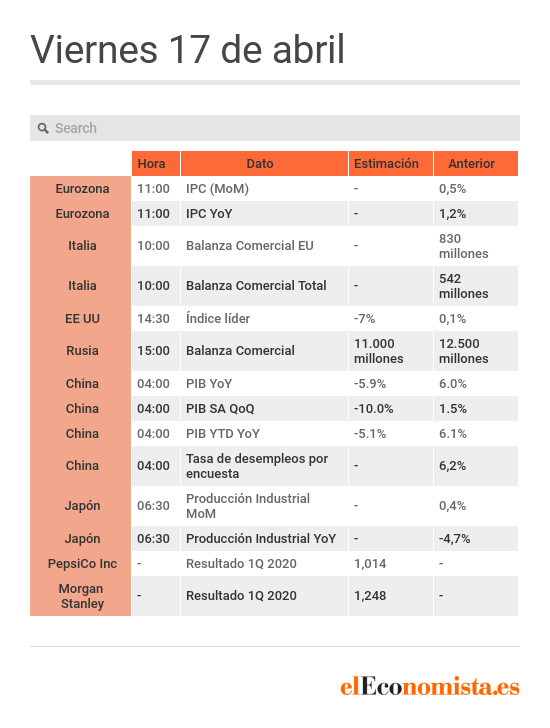Click the Balanza Comercial EU entry
The height and width of the screenshot is (728, 550).
pos(250,246)
